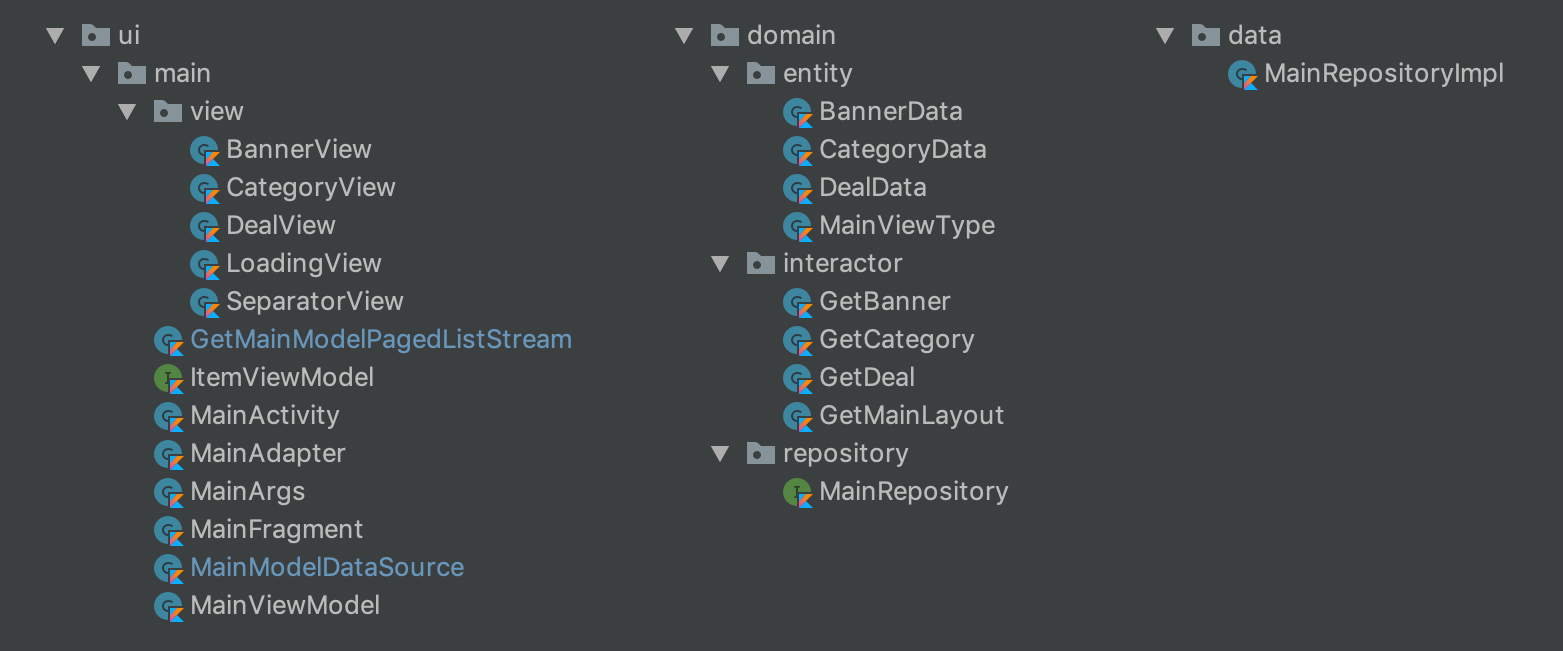
Task: Collapse the data package
Action: coord(1165,35)
